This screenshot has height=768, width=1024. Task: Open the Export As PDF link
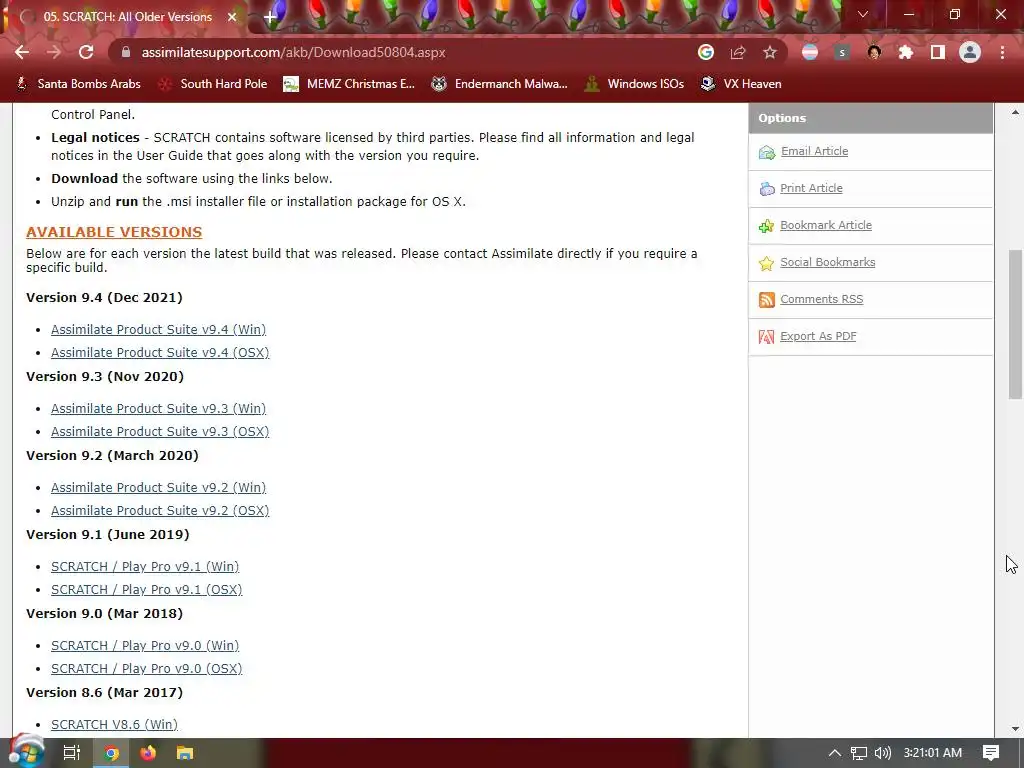pyautogui.click(x=818, y=336)
